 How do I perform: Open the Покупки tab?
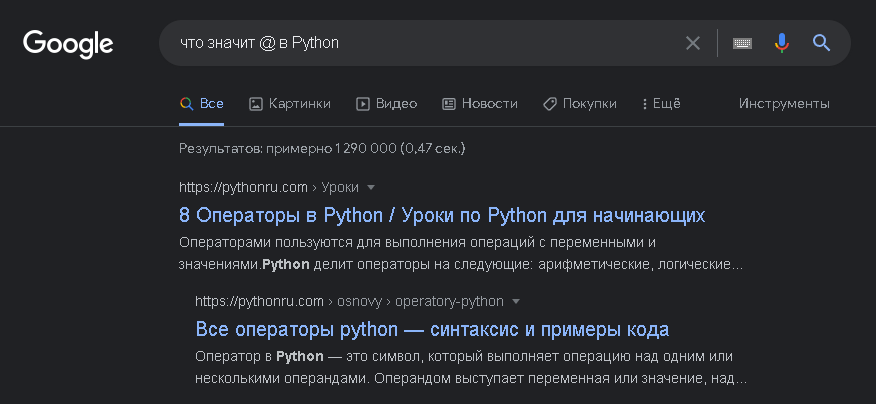pos(589,103)
